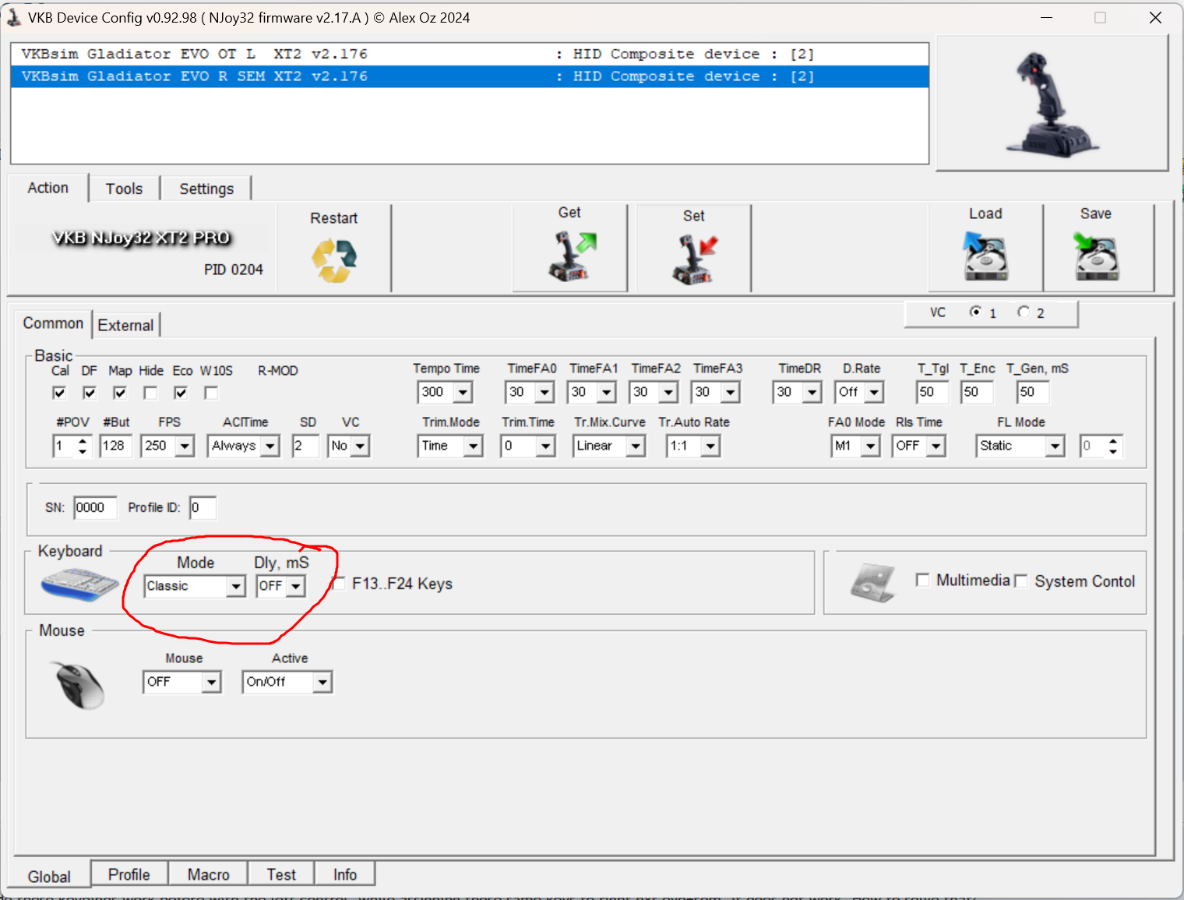This screenshot has width=1184, height=900.
Task: Click the Restart recycle arrows icon
Action: pyautogui.click(x=334, y=260)
